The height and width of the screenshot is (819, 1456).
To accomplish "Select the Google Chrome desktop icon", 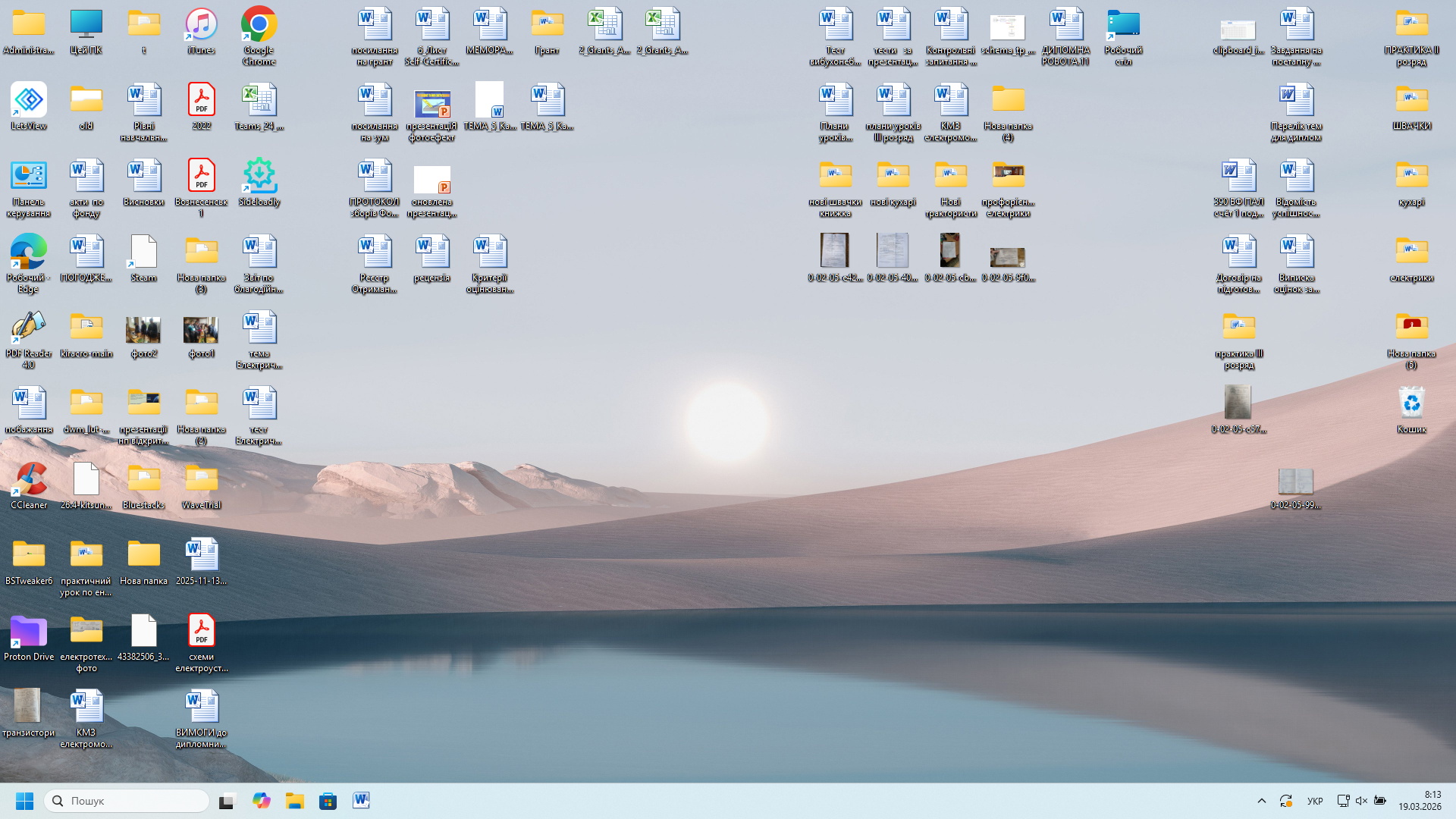I will click(x=259, y=25).
